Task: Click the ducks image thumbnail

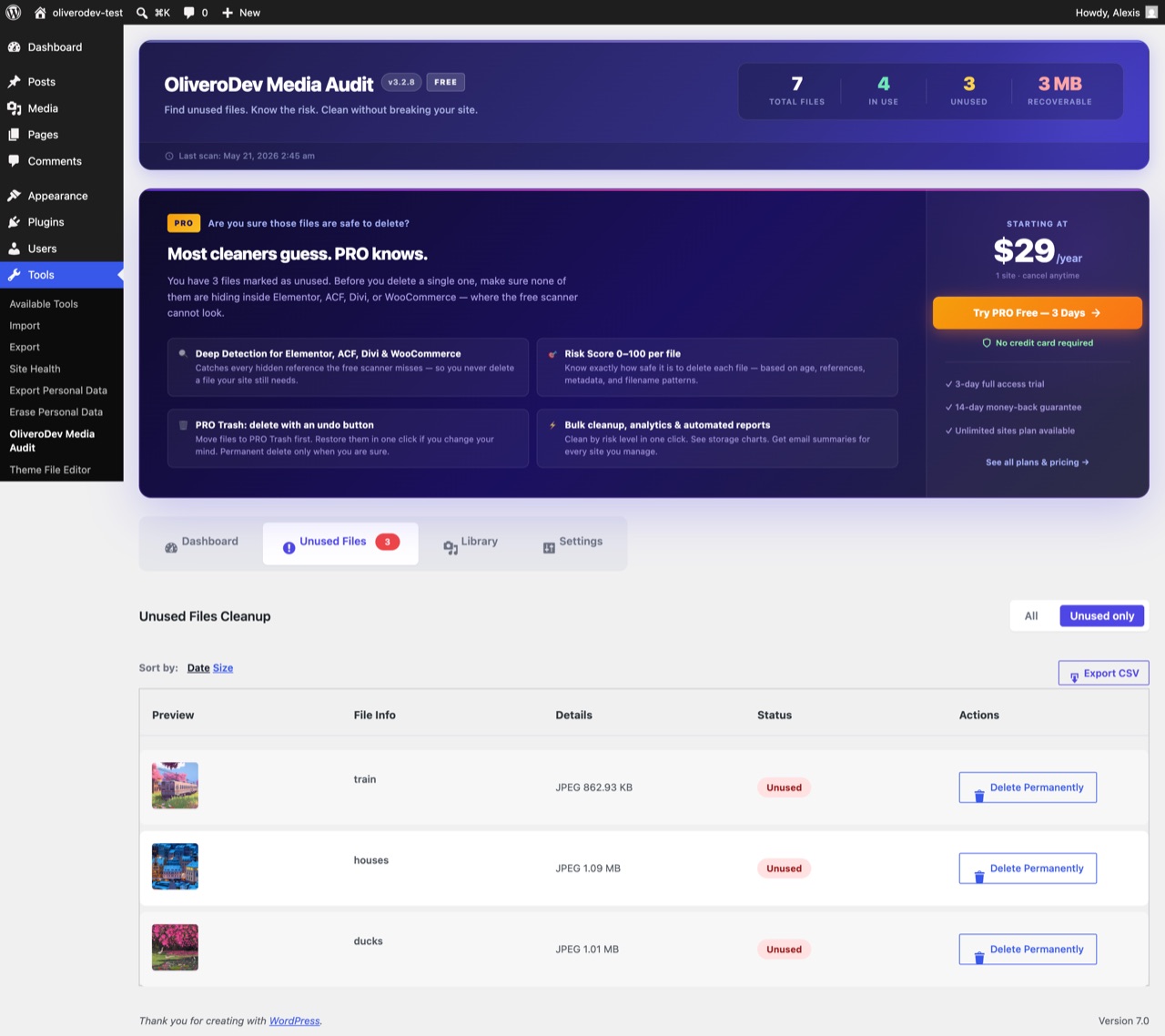Action: point(175,948)
